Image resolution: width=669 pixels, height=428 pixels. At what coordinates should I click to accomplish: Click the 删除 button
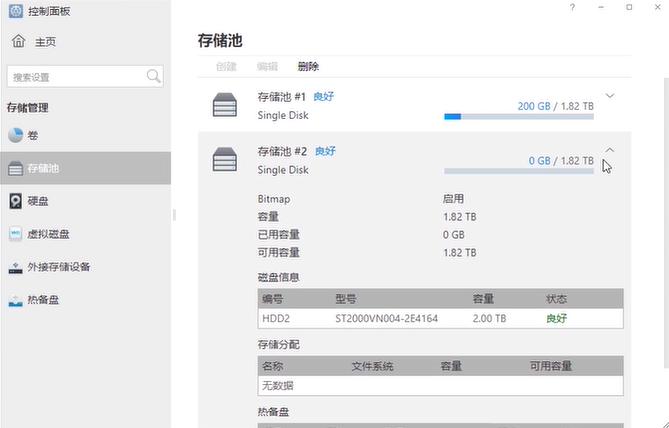pyautogui.click(x=308, y=67)
